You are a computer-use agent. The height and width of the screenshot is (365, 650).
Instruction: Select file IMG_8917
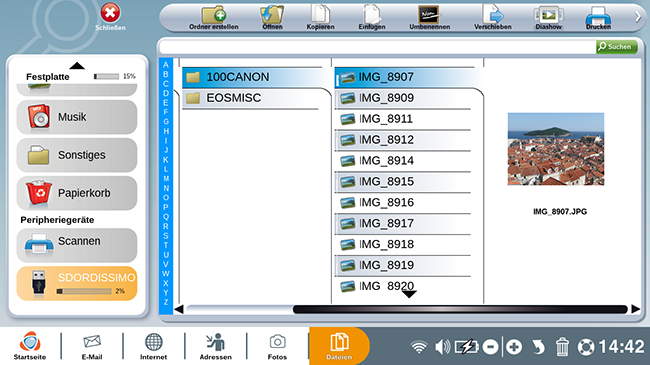point(404,224)
